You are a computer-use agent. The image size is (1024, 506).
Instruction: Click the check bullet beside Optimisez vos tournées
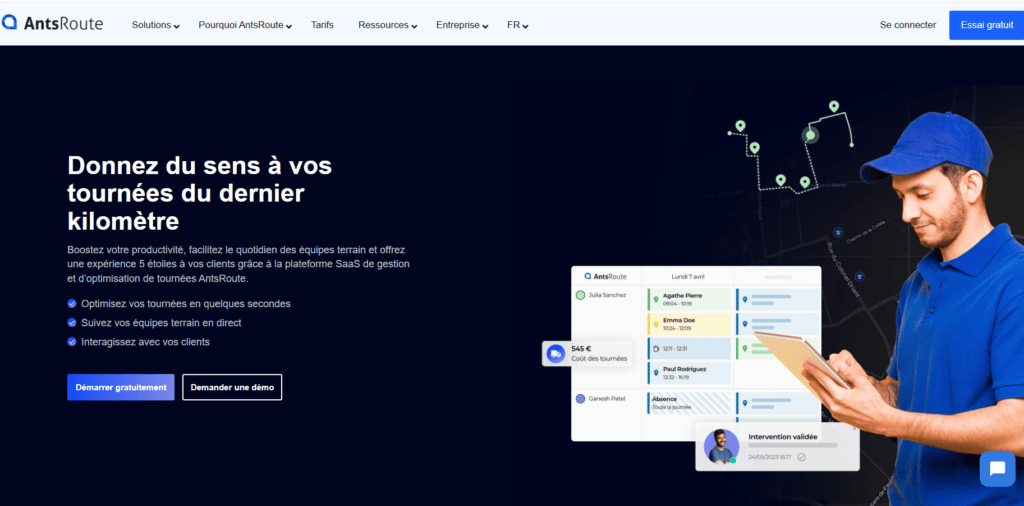click(72, 304)
